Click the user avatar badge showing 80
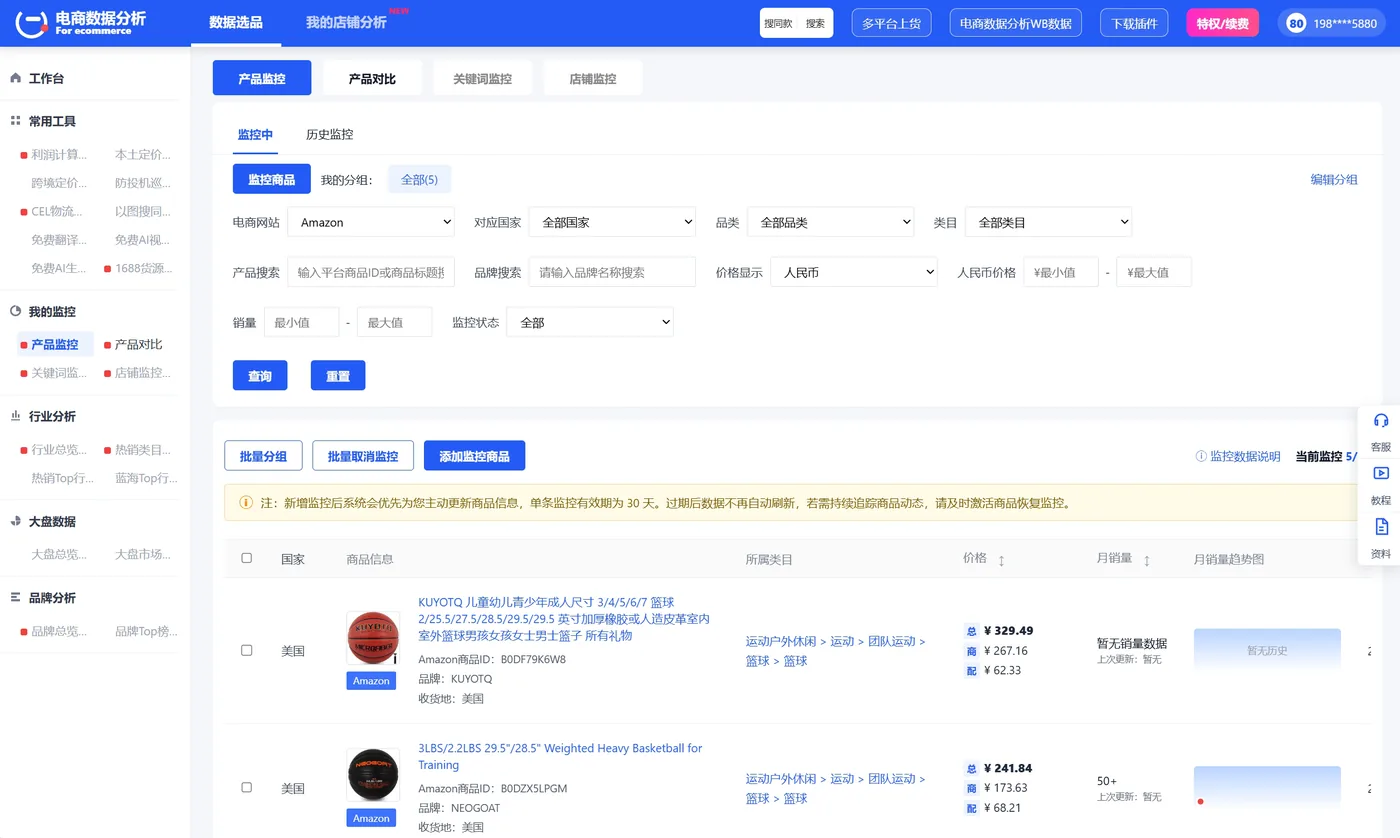Image resolution: width=1400 pixels, height=838 pixels. click(1296, 23)
